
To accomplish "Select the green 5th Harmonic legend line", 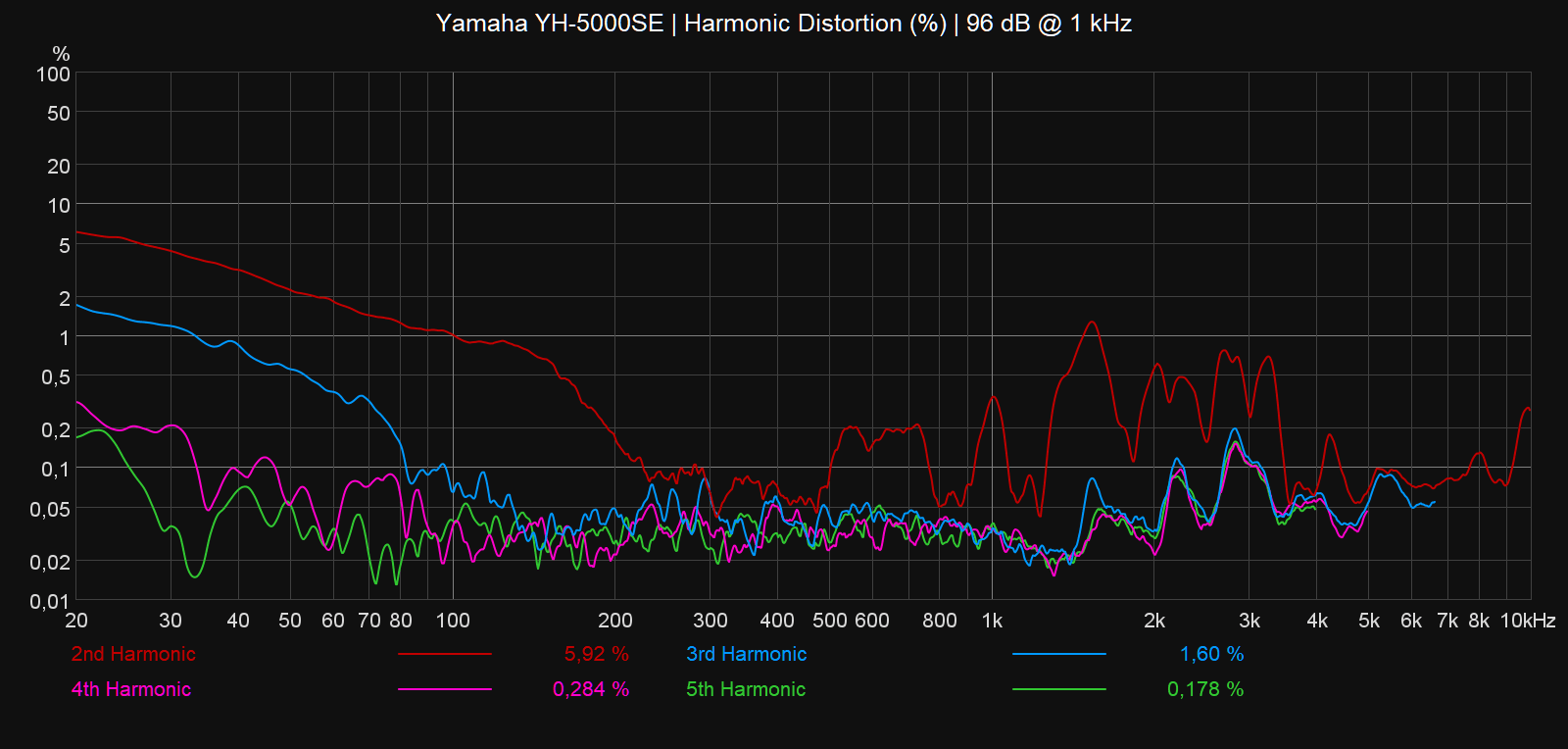I will click(x=1058, y=689).
